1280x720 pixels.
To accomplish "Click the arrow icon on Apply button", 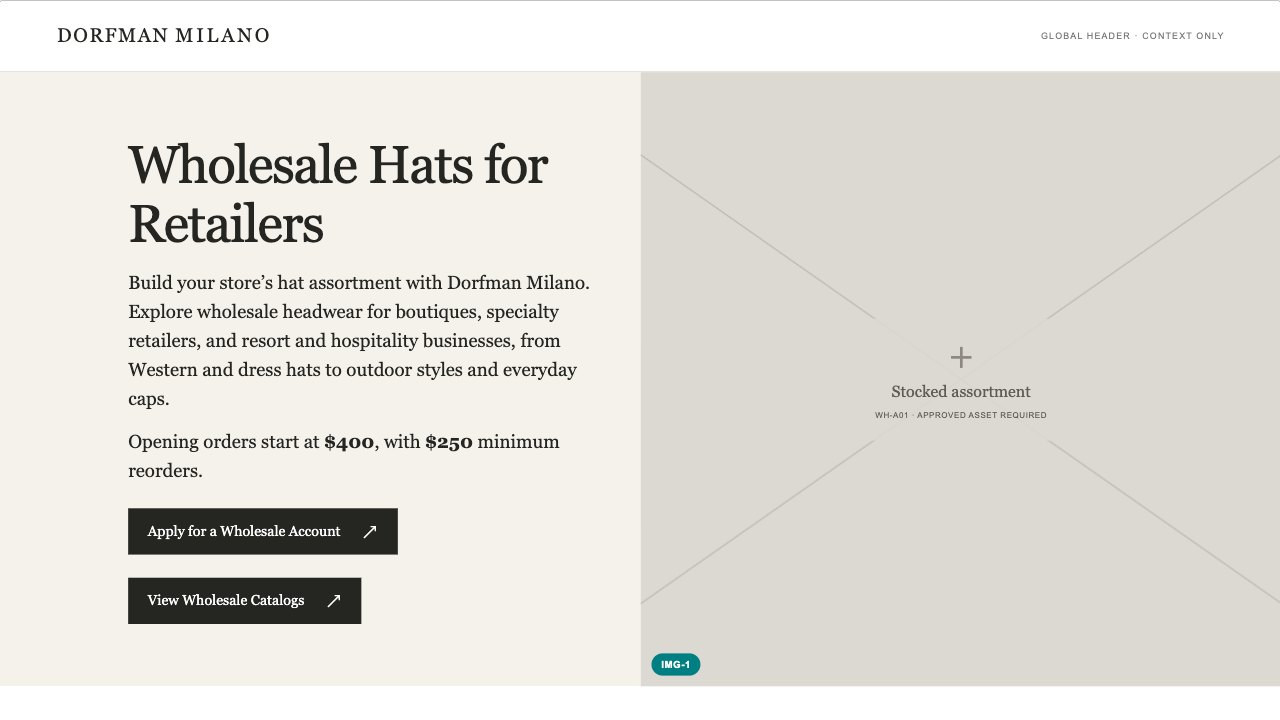I will click(370, 532).
